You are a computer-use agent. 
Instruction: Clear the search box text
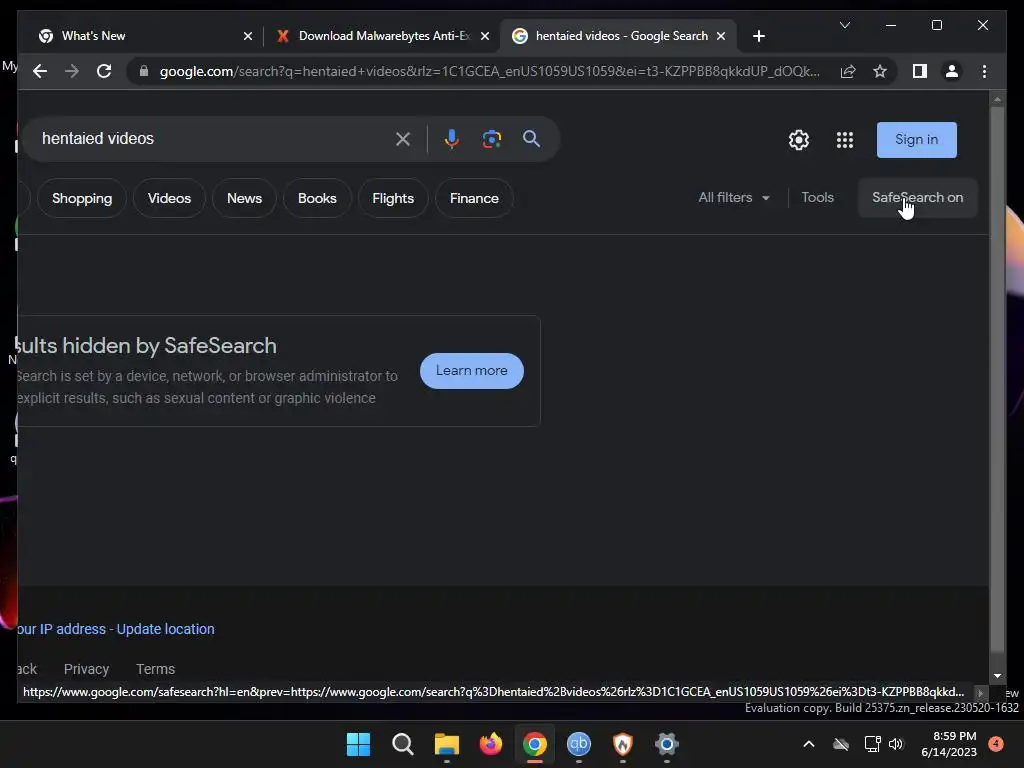[403, 139]
